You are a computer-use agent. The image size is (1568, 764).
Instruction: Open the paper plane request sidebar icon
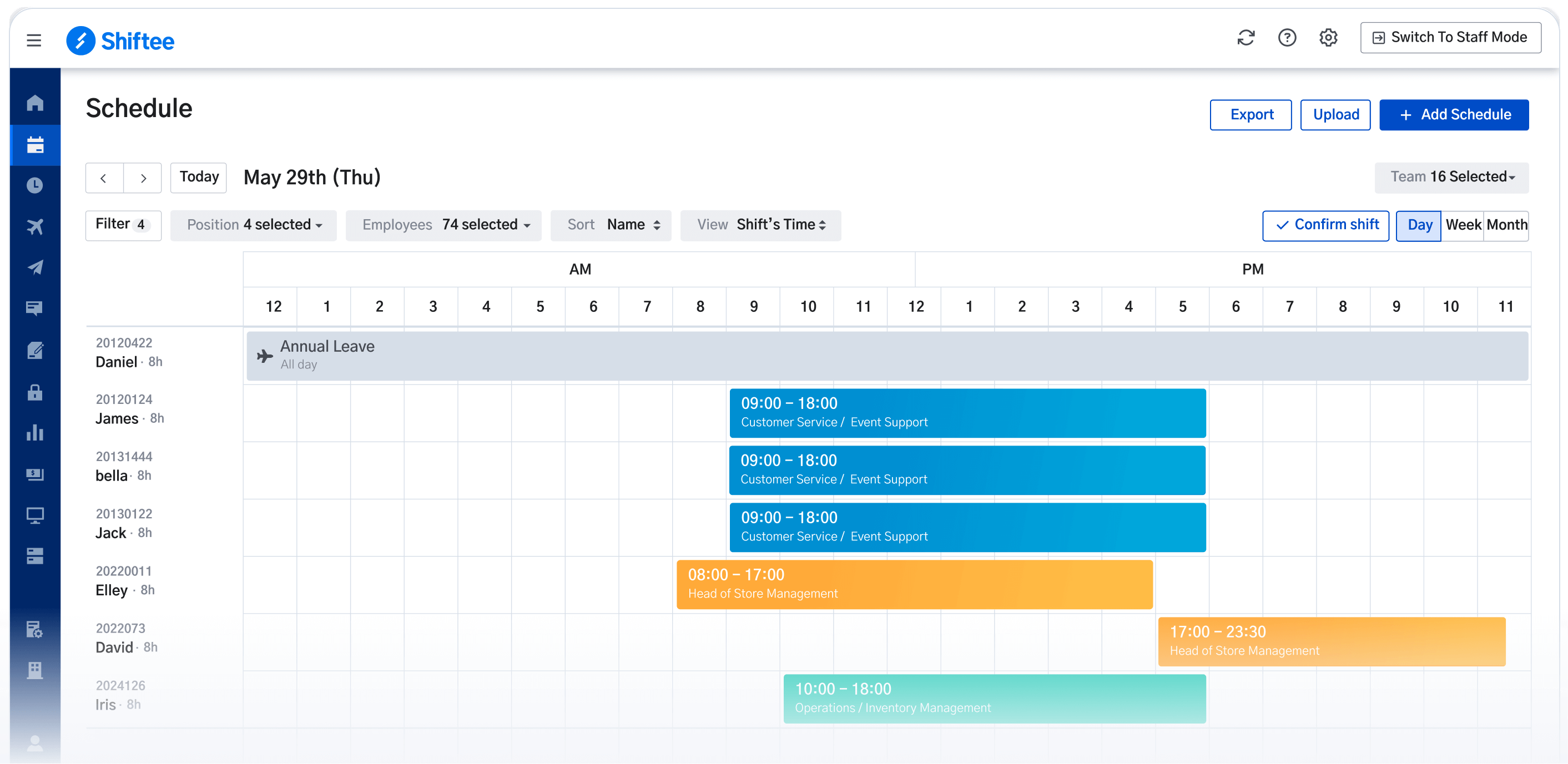(x=35, y=267)
